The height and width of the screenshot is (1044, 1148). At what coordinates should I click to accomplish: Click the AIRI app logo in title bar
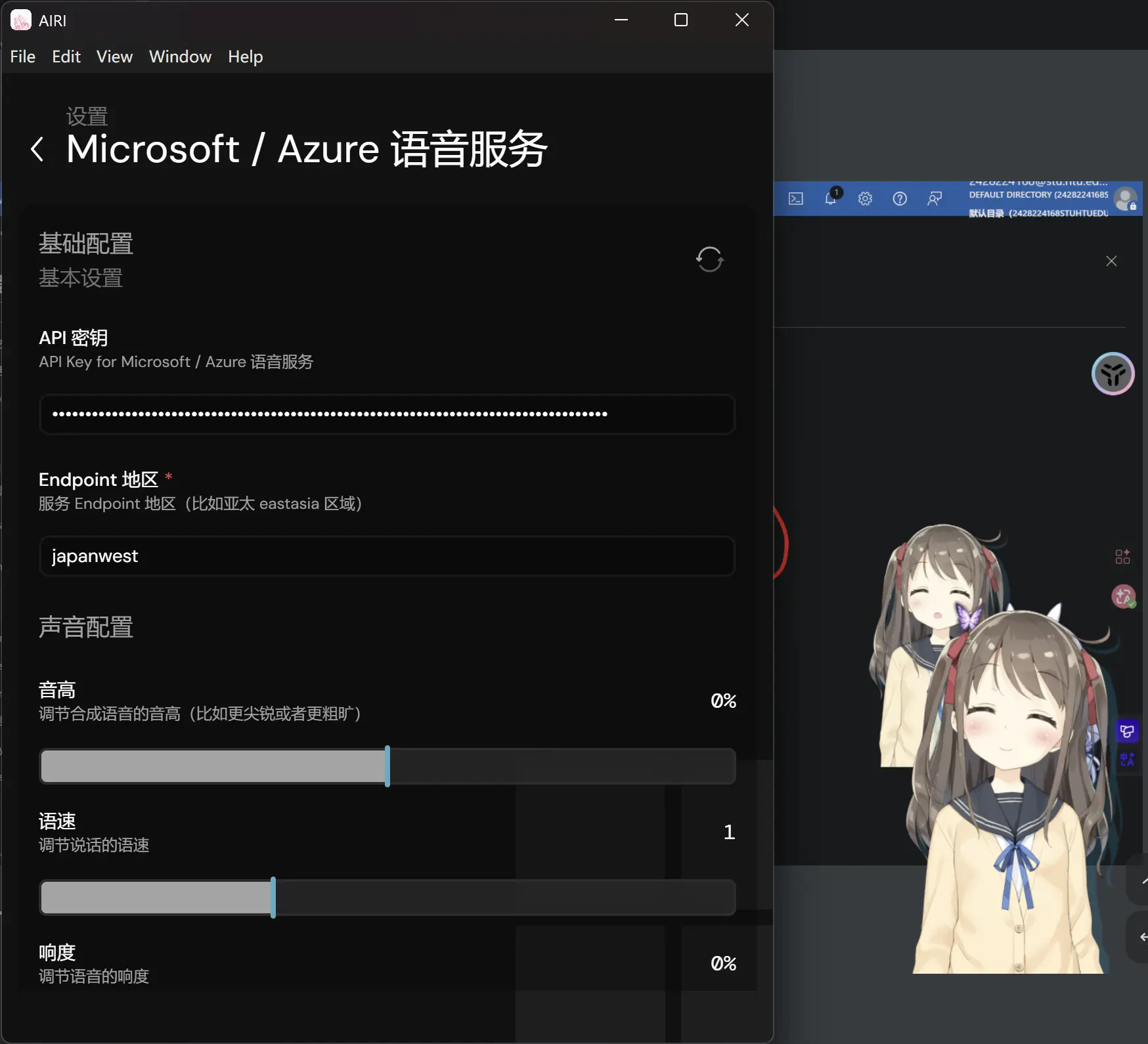click(x=21, y=20)
